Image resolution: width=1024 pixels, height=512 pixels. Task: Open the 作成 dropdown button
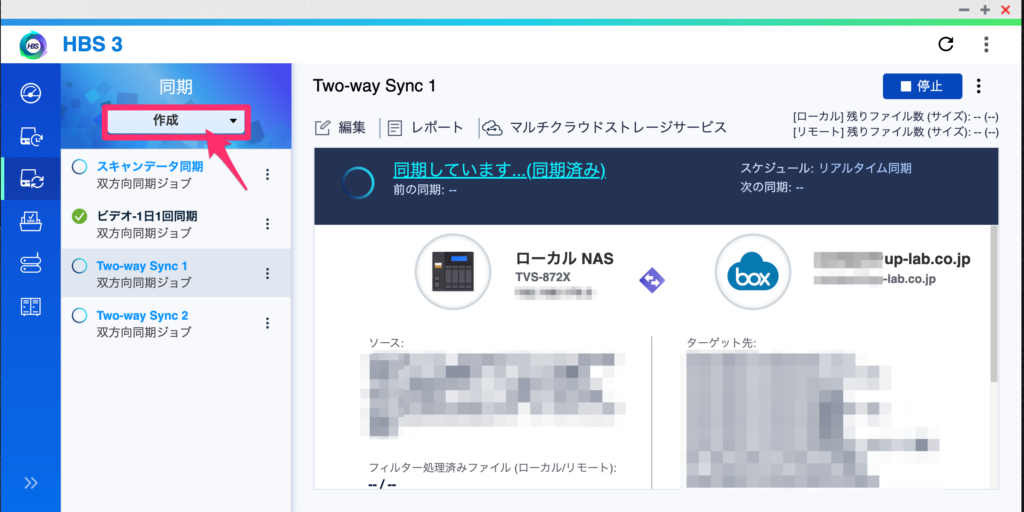(x=175, y=121)
